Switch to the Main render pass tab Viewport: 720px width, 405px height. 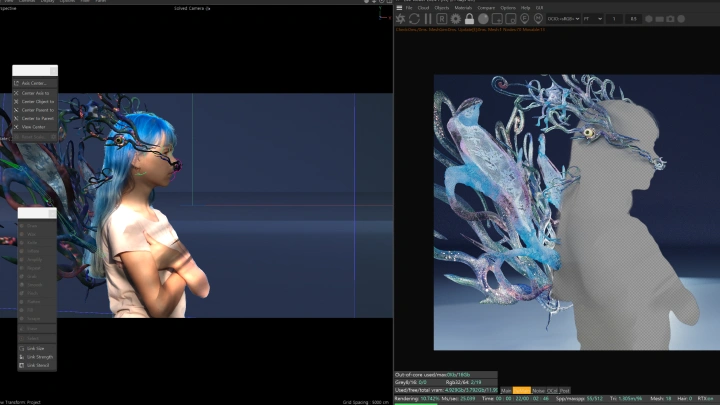coord(507,390)
